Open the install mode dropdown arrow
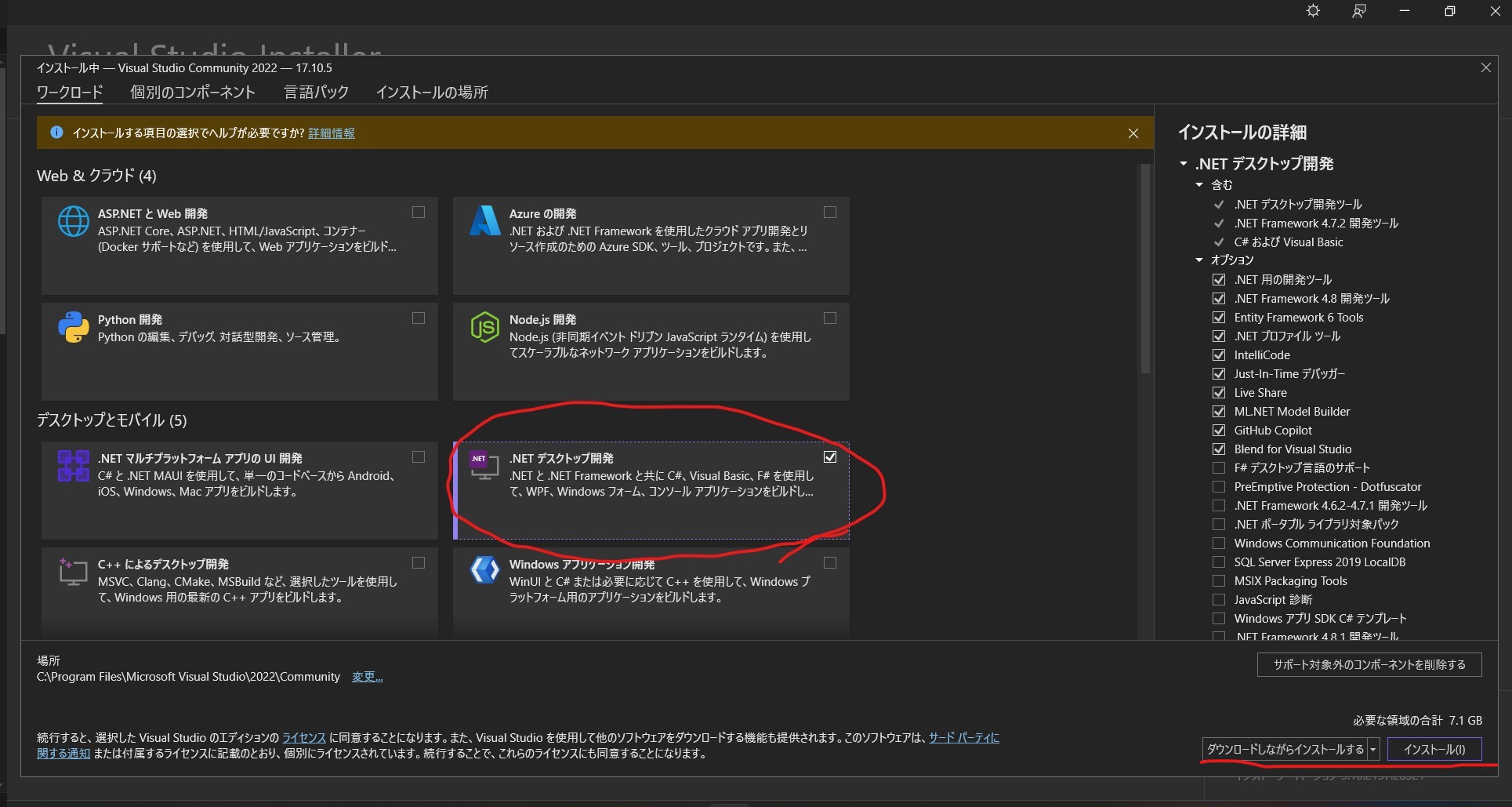The image size is (1512, 807). tap(1373, 750)
